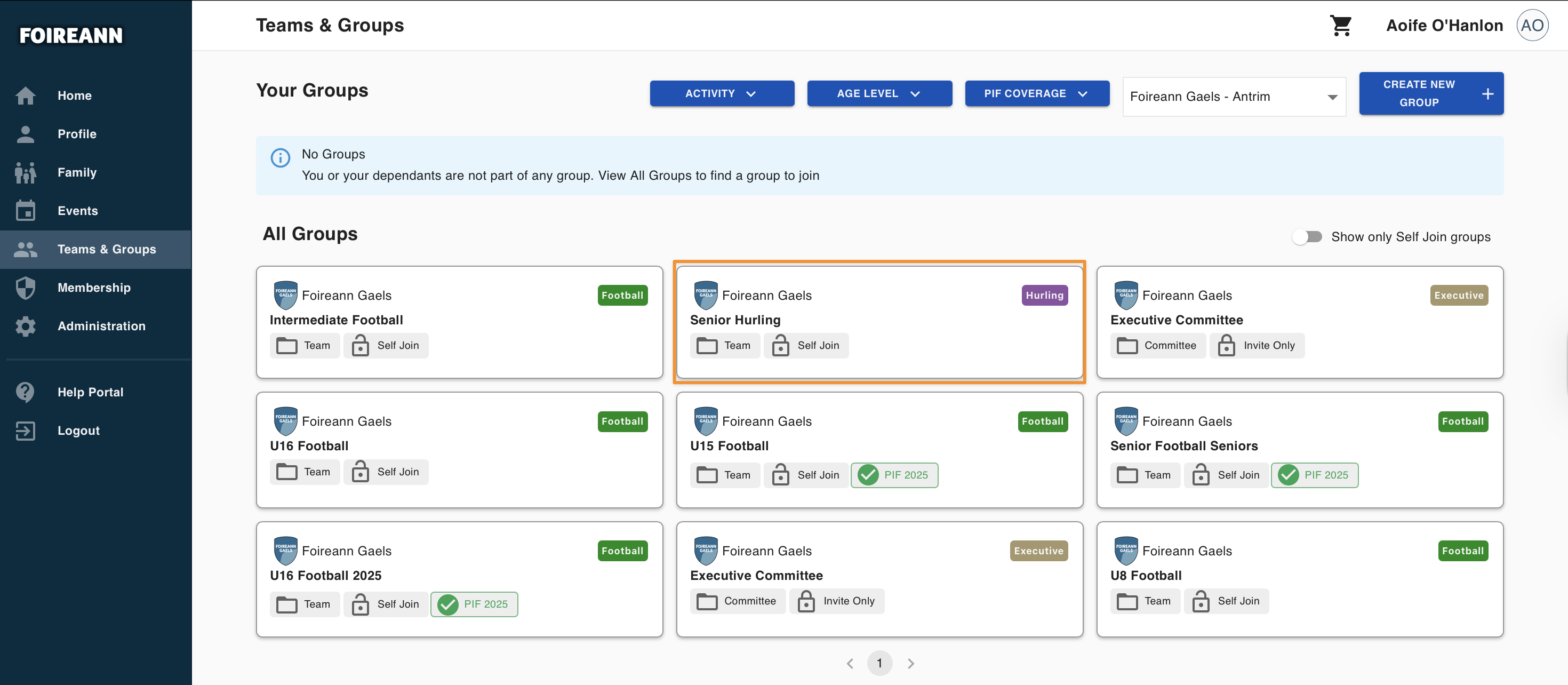Click the Events calendar icon
This screenshot has height=685, width=1568.
pos(26,211)
